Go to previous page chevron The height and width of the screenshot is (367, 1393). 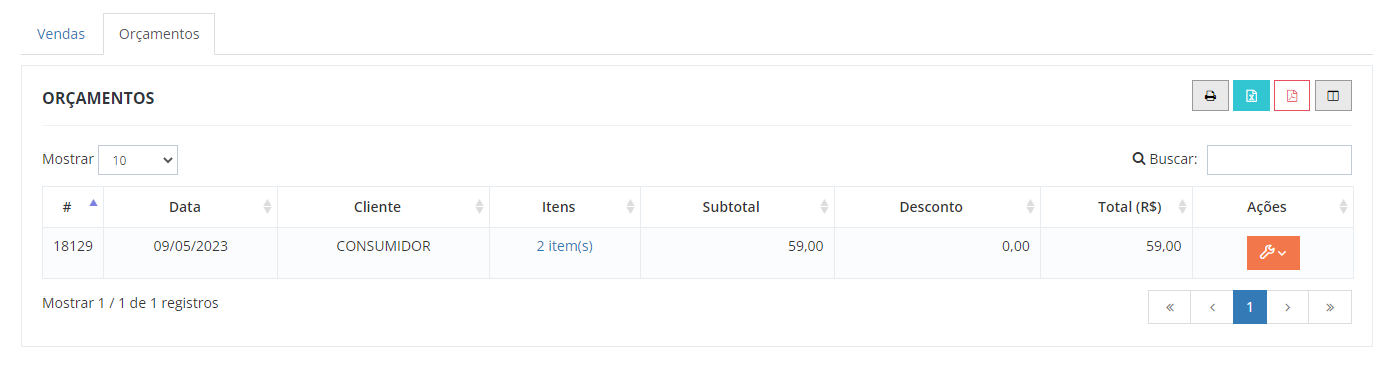coord(1212,307)
